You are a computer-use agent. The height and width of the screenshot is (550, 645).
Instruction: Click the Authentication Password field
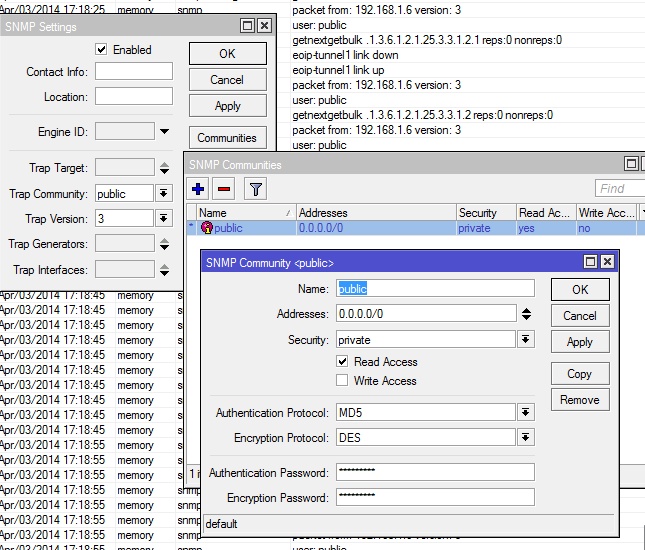[x=435, y=473]
